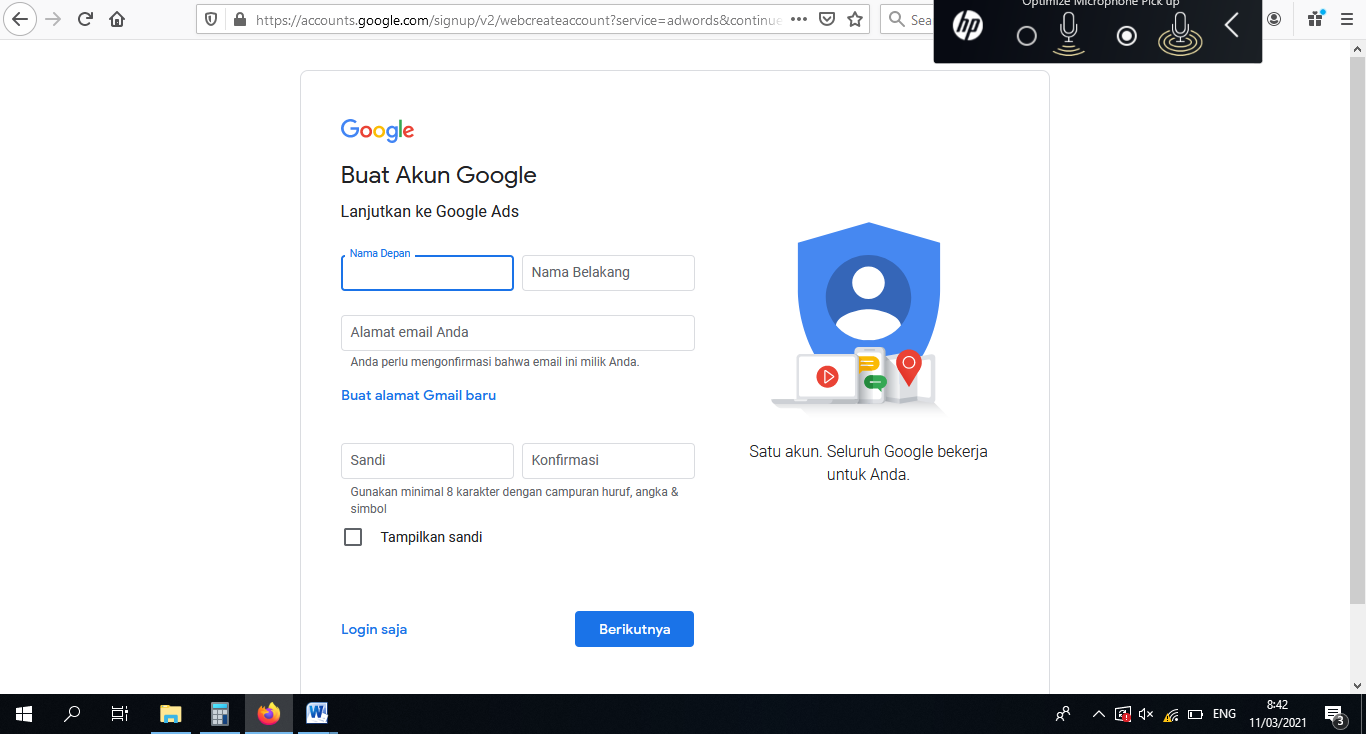Screen dimensions: 1366x734
Task: Select the single-voice microphone radio option
Action: (x=1026, y=36)
